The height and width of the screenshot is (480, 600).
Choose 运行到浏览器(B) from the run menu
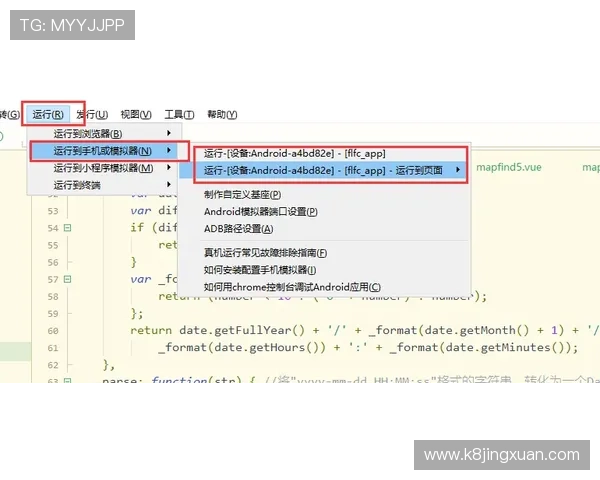[88, 134]
